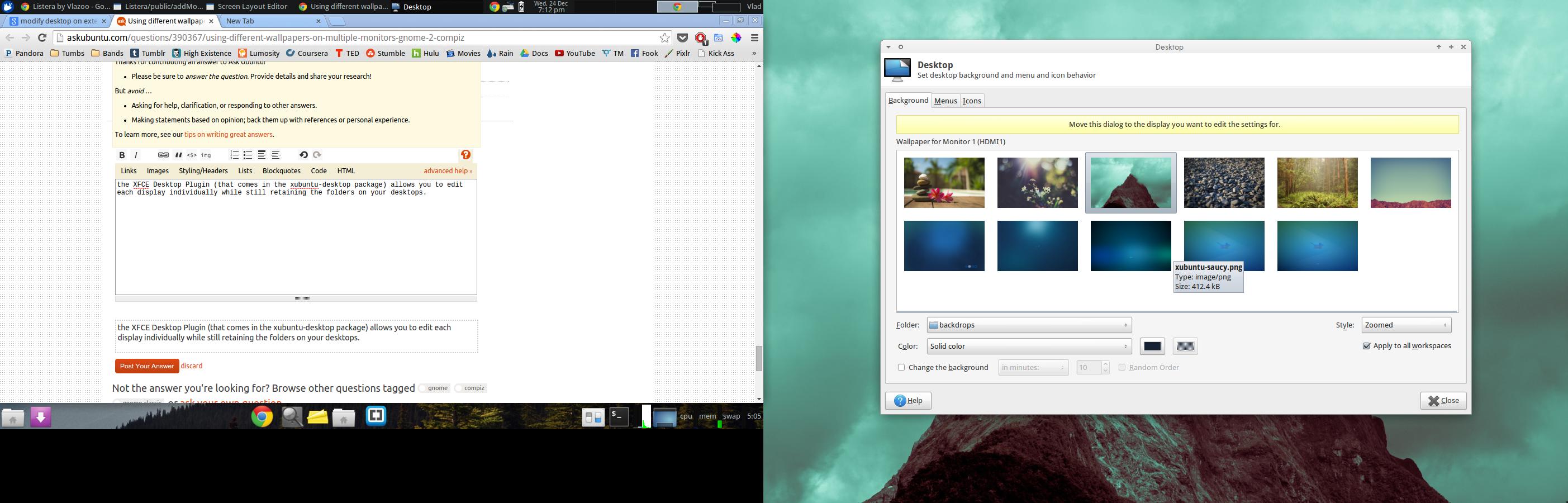1568x503 pixels.
Task: Open the orange markdown help icon
Action: point(465,155)
